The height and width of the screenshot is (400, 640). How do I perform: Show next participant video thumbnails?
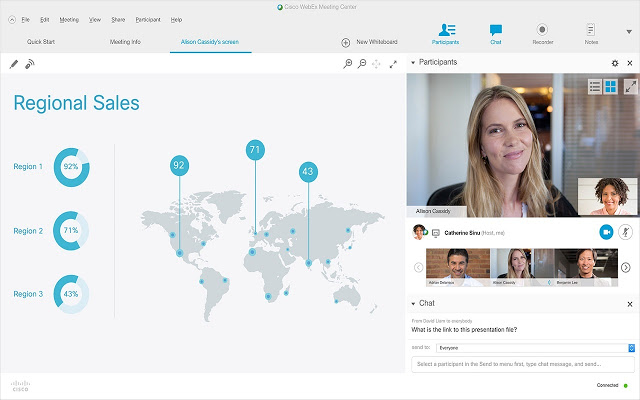(625, 267)
